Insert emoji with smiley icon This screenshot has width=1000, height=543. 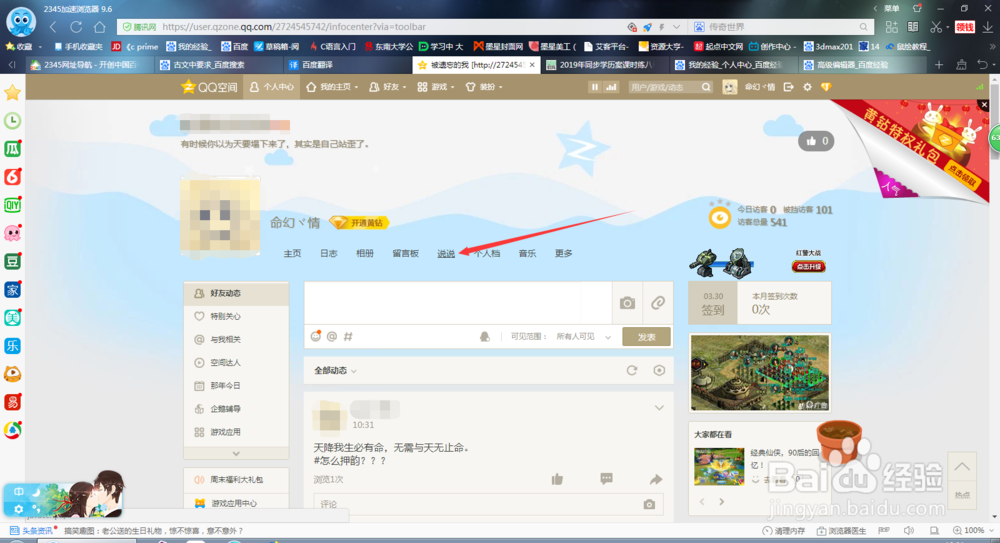click(x=316, y=336)
